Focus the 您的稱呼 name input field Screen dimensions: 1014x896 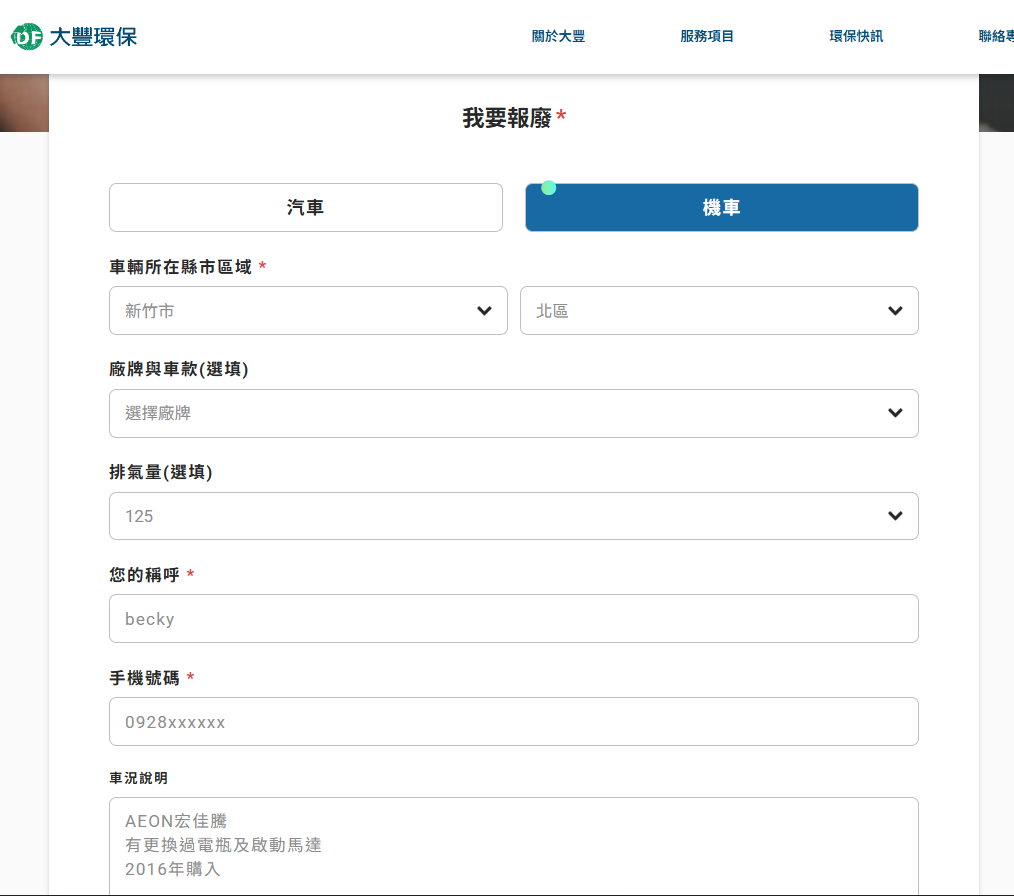(513, 619)
